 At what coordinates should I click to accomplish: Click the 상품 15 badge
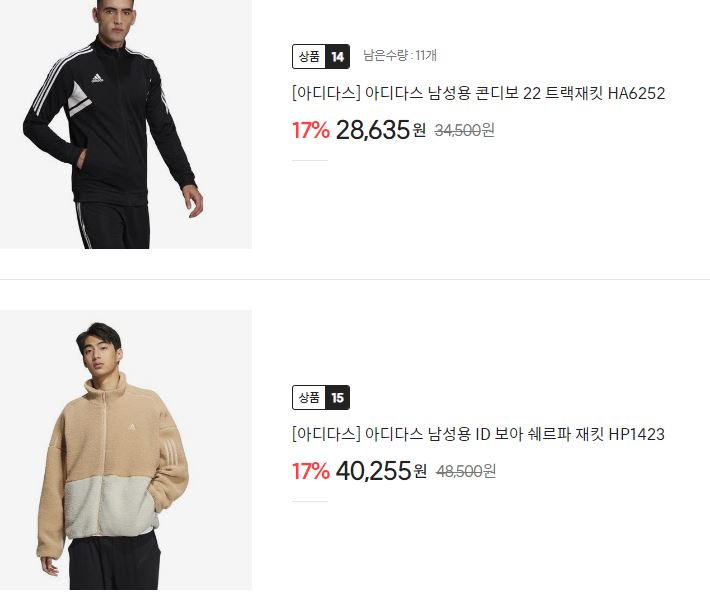coord(321,398)
